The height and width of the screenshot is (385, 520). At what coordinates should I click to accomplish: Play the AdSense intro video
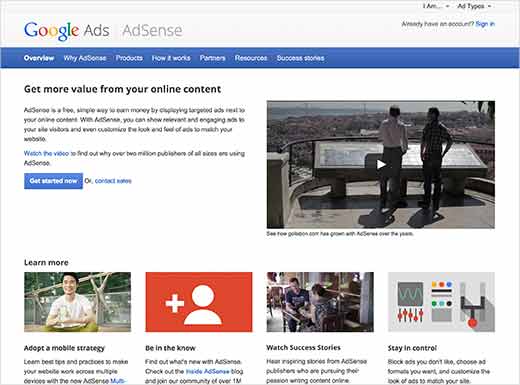pos(381,165)
